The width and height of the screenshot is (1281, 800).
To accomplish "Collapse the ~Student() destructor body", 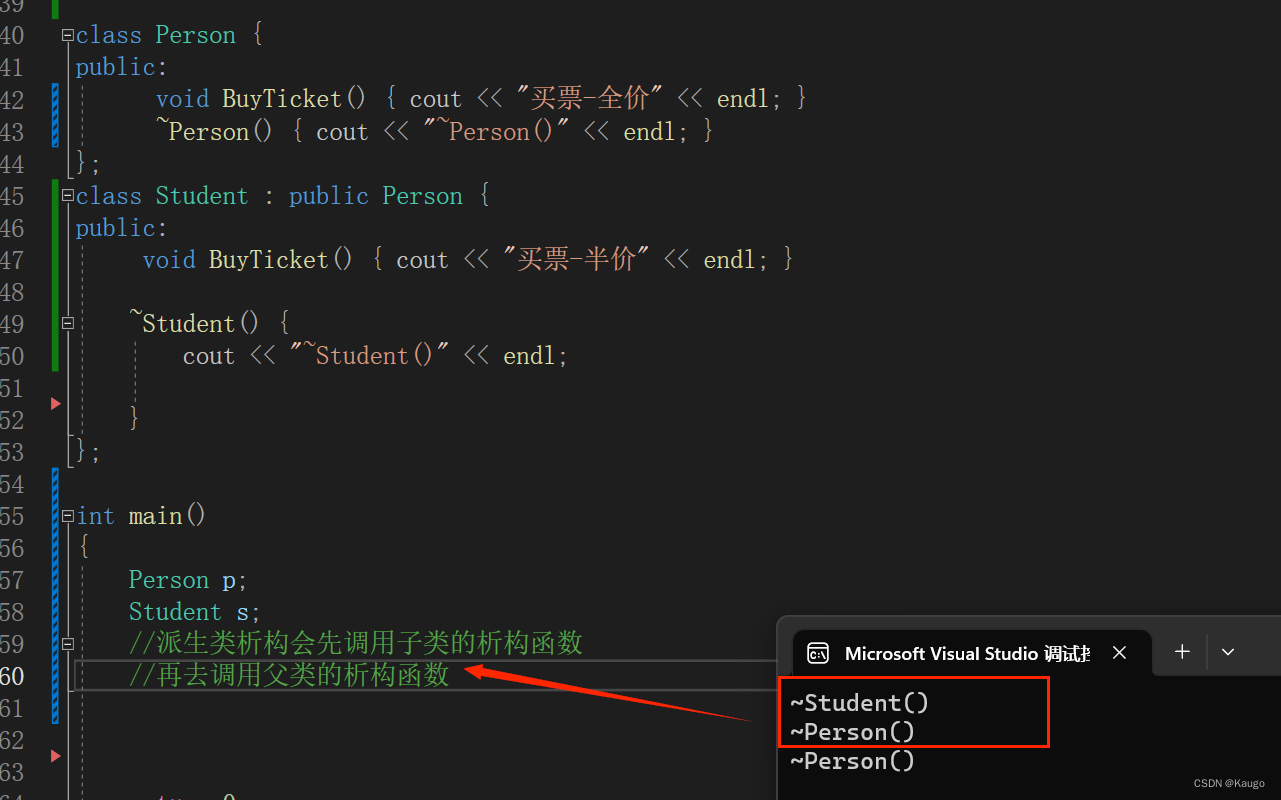I will click(x=68, y=323).
